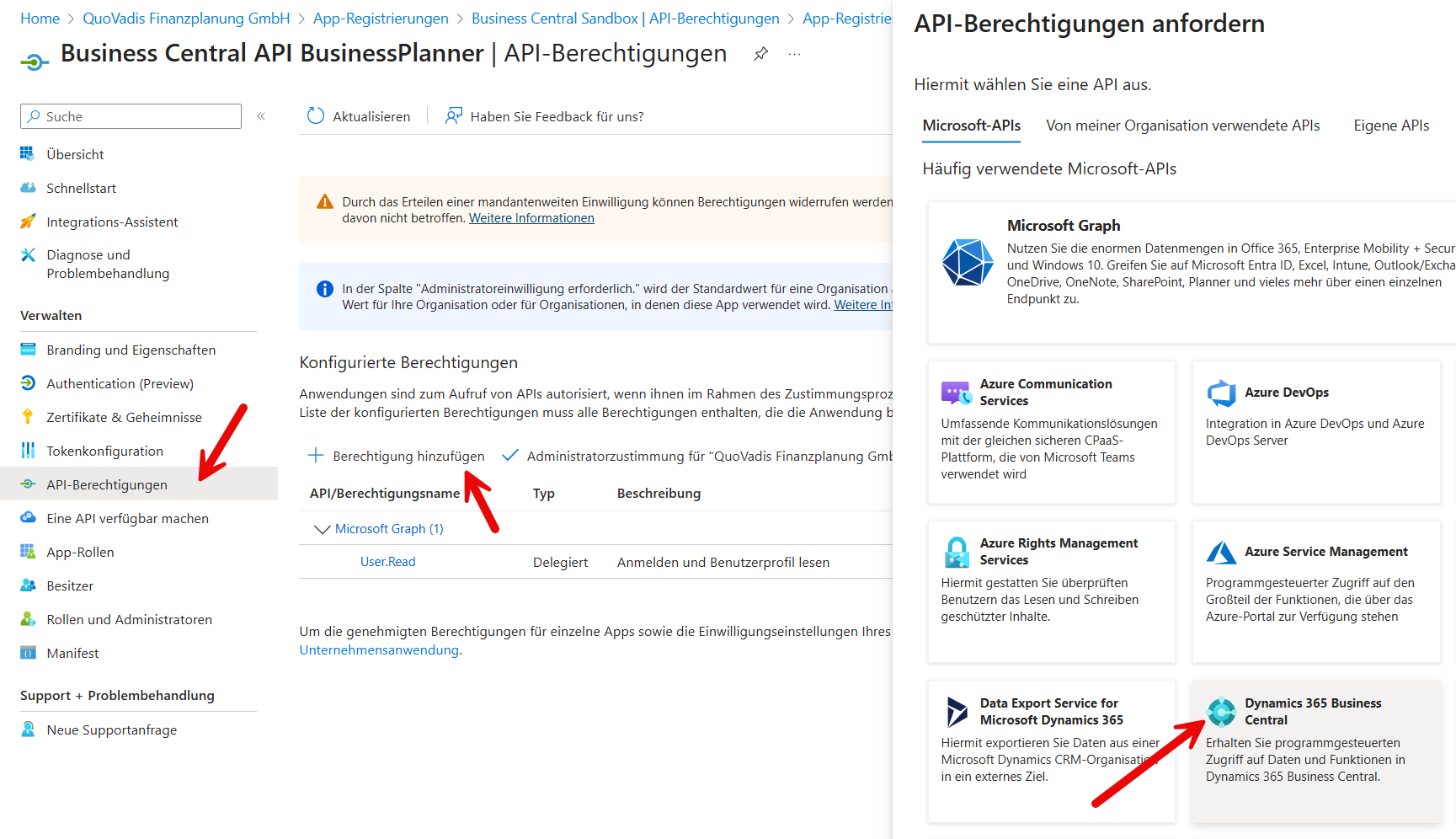Viewport: 1456px width, 839px height.
Task: Select the Microsoft Graph API card title
Action: point(1064,226)
